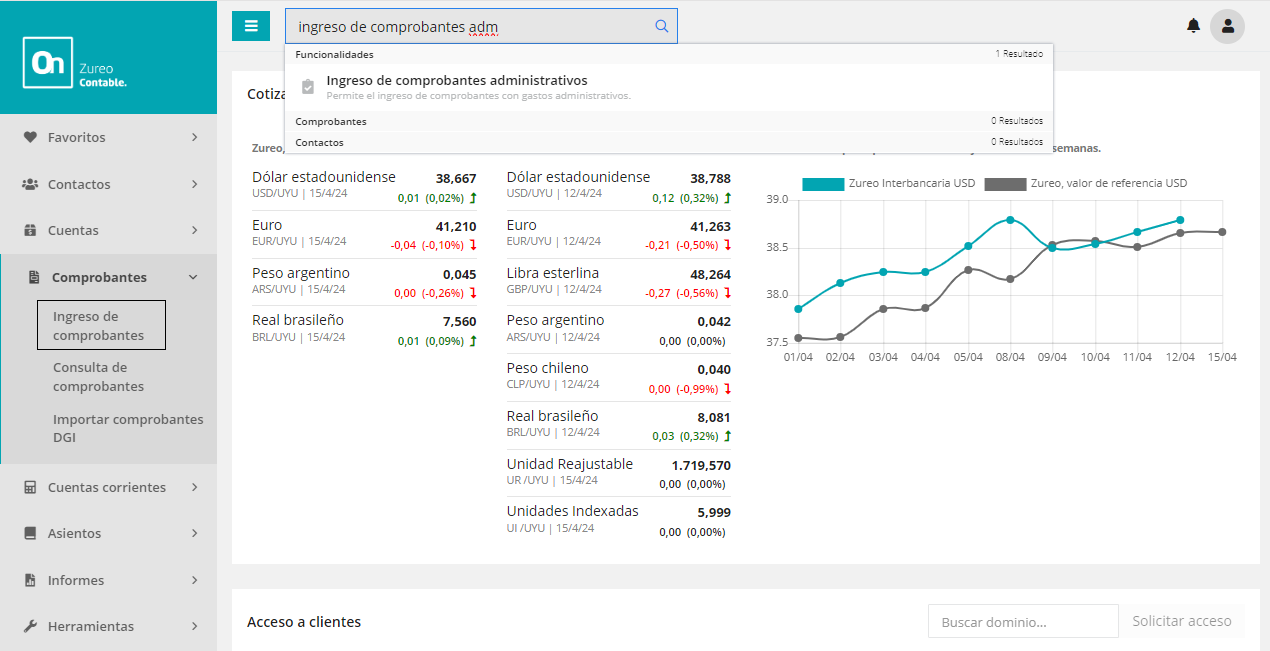Open Consulta de comprobantes submenu item
The image size is (1270, 651).
(98, 377)
